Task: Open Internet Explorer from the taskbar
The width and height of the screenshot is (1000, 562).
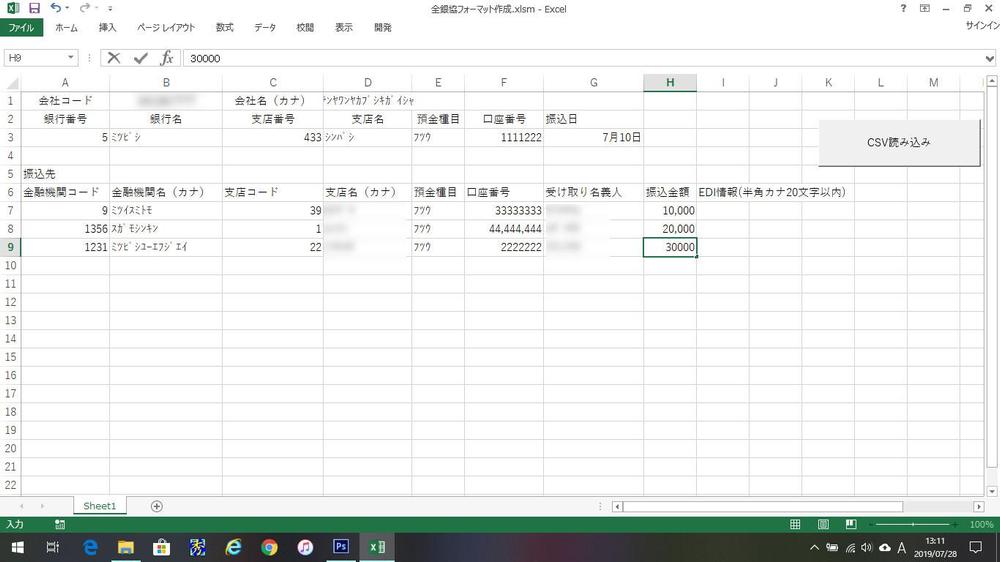Action: pos(233,547)
